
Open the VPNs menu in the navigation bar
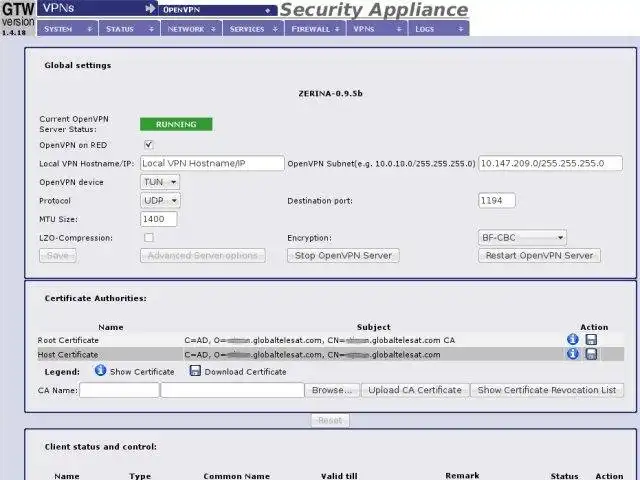coord(378,29)
